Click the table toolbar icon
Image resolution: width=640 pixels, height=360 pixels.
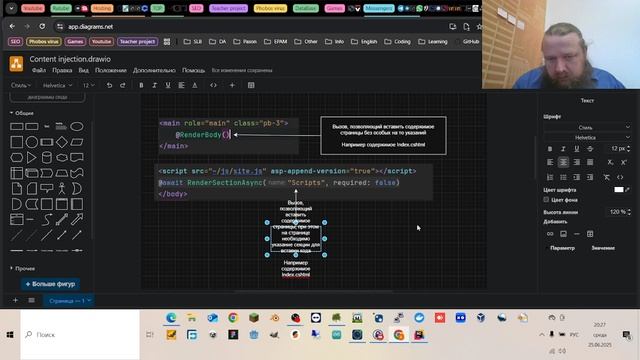point(251,85)
